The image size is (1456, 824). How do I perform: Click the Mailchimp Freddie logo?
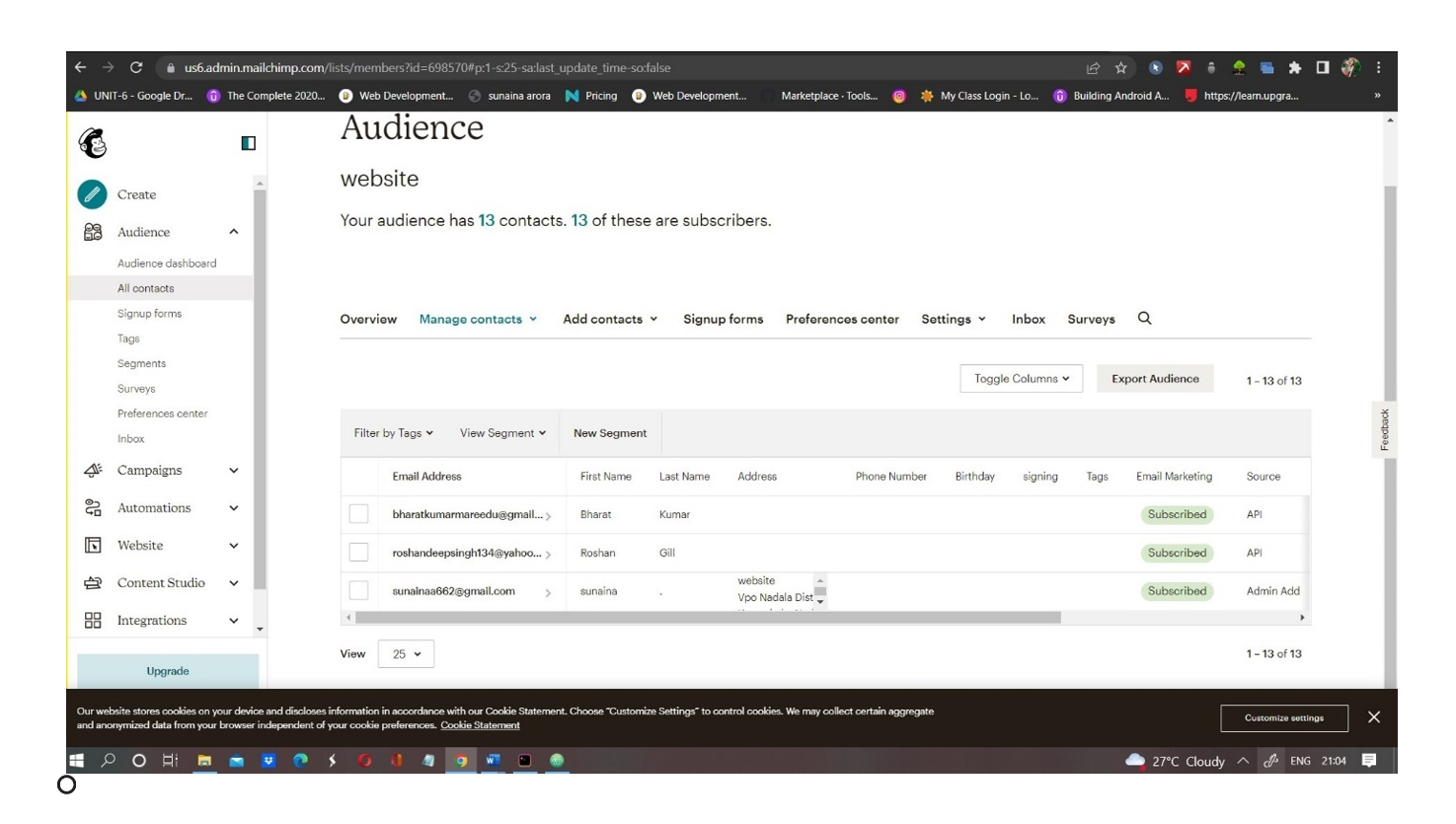pyautogui.click(x=93, y=143)
